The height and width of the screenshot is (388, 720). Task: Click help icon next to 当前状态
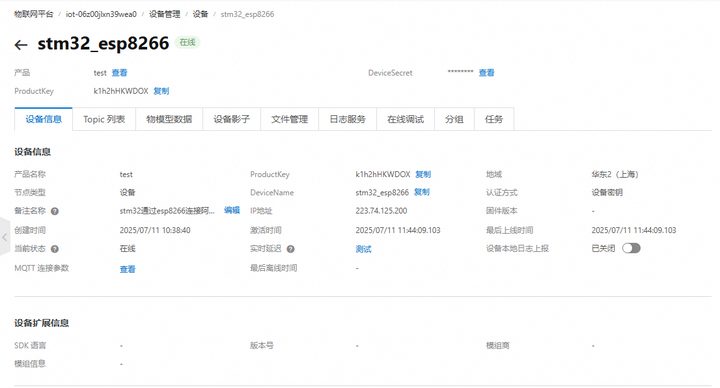click(55, 249)
